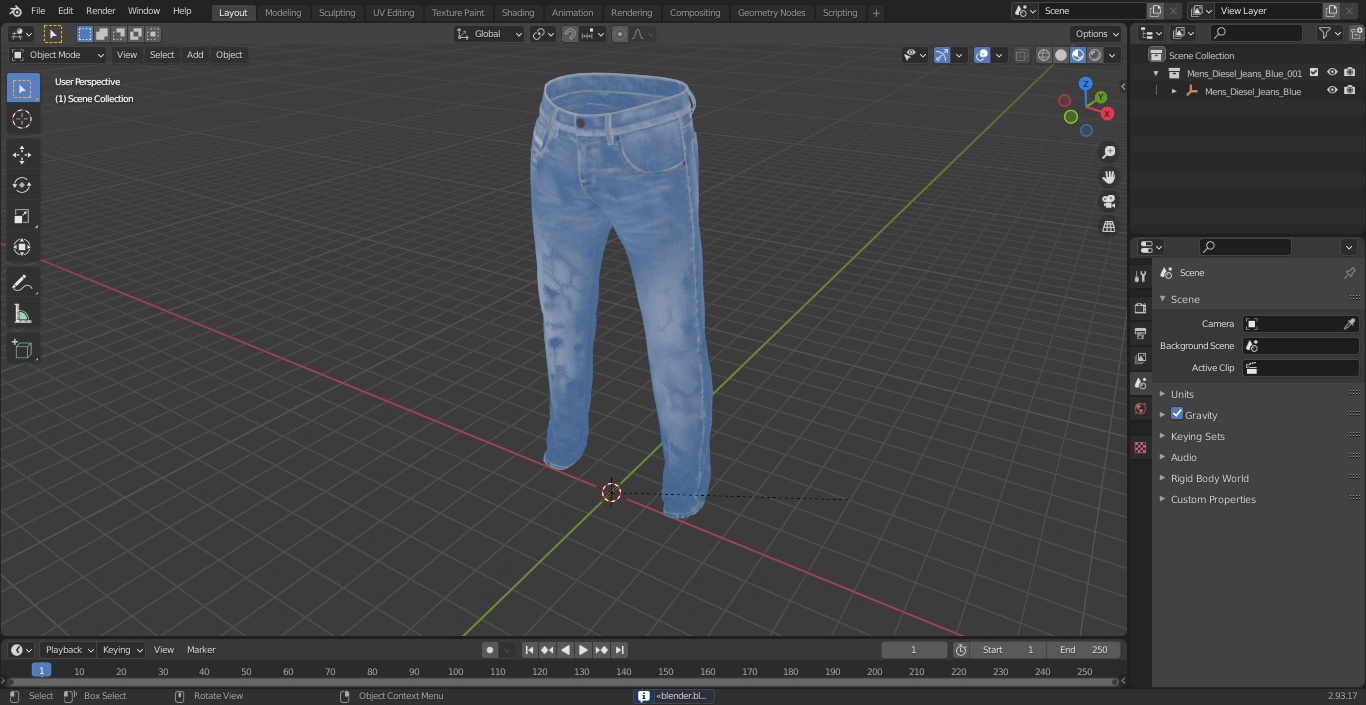The height and width of the screenshot is (705, 1366).
Task: Switch to the Geometry Nodes workspace tab
Action: (771, 13)
